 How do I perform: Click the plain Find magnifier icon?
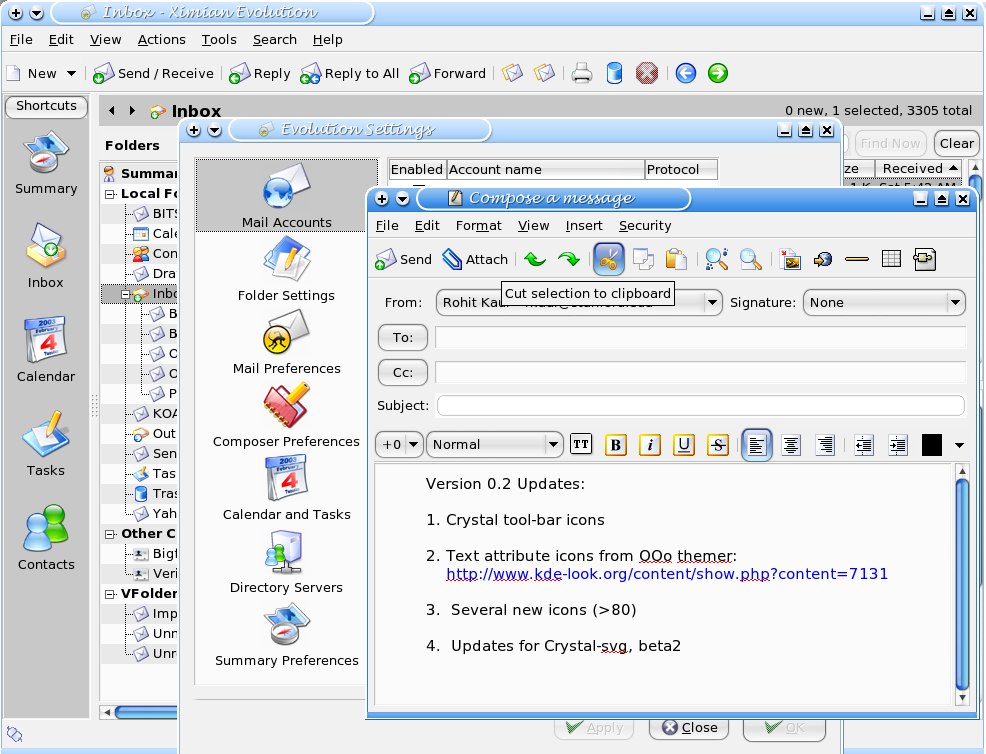coord(750,259)
